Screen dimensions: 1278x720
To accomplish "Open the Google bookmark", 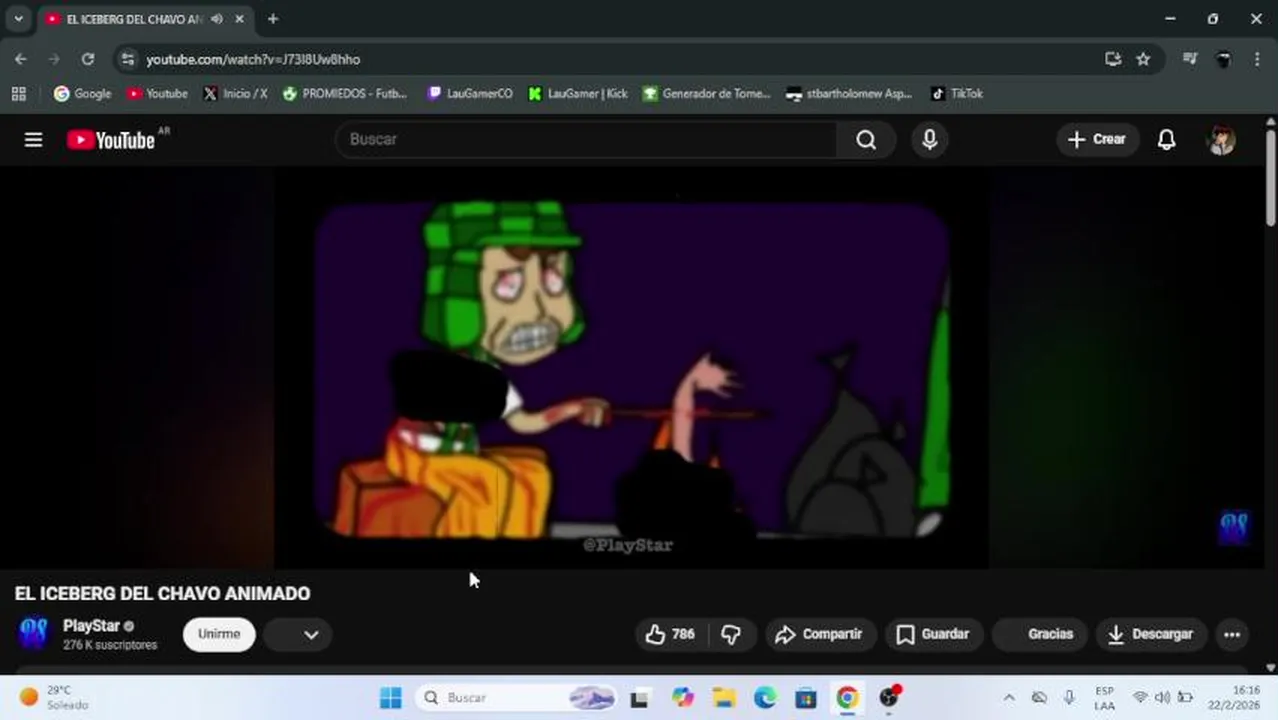I will click(82, 93).
